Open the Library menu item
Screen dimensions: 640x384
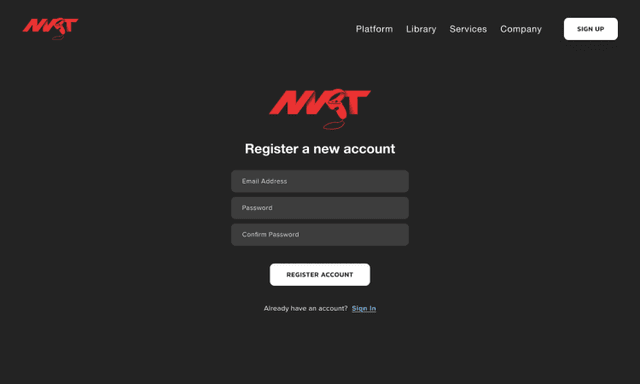[x=421, y=29]
